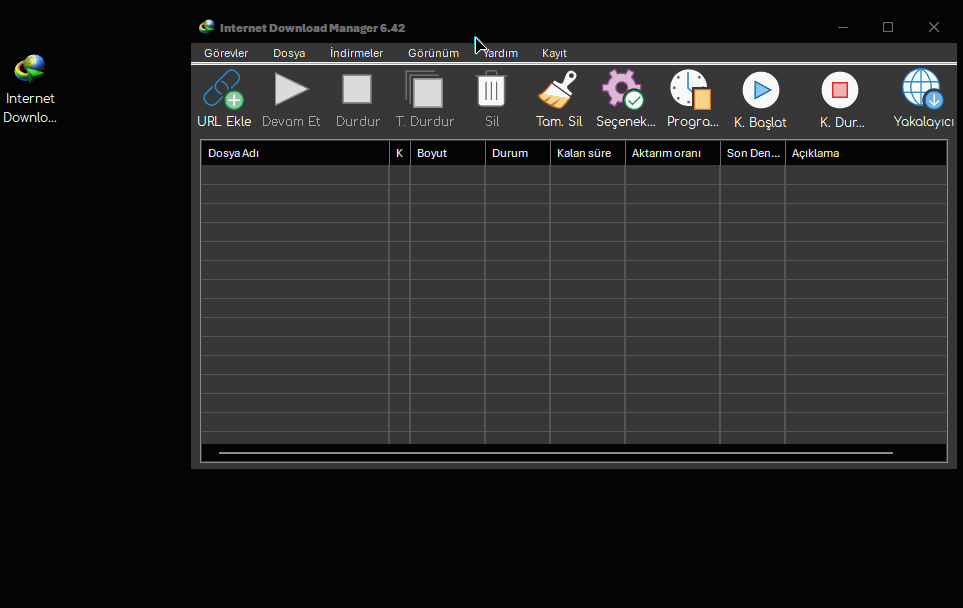Sort by Kalan süre column header

[587, 153]
